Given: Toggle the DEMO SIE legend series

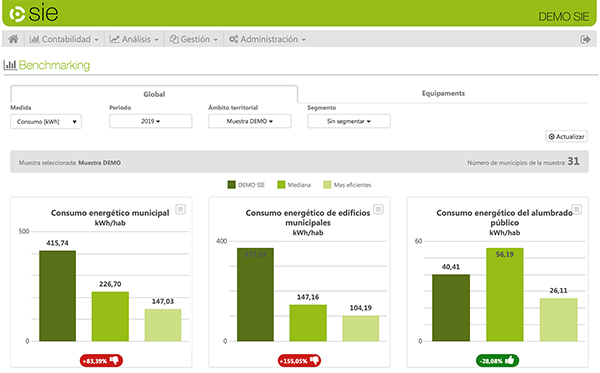Looking at the screenshot, I should pos(246,185).
